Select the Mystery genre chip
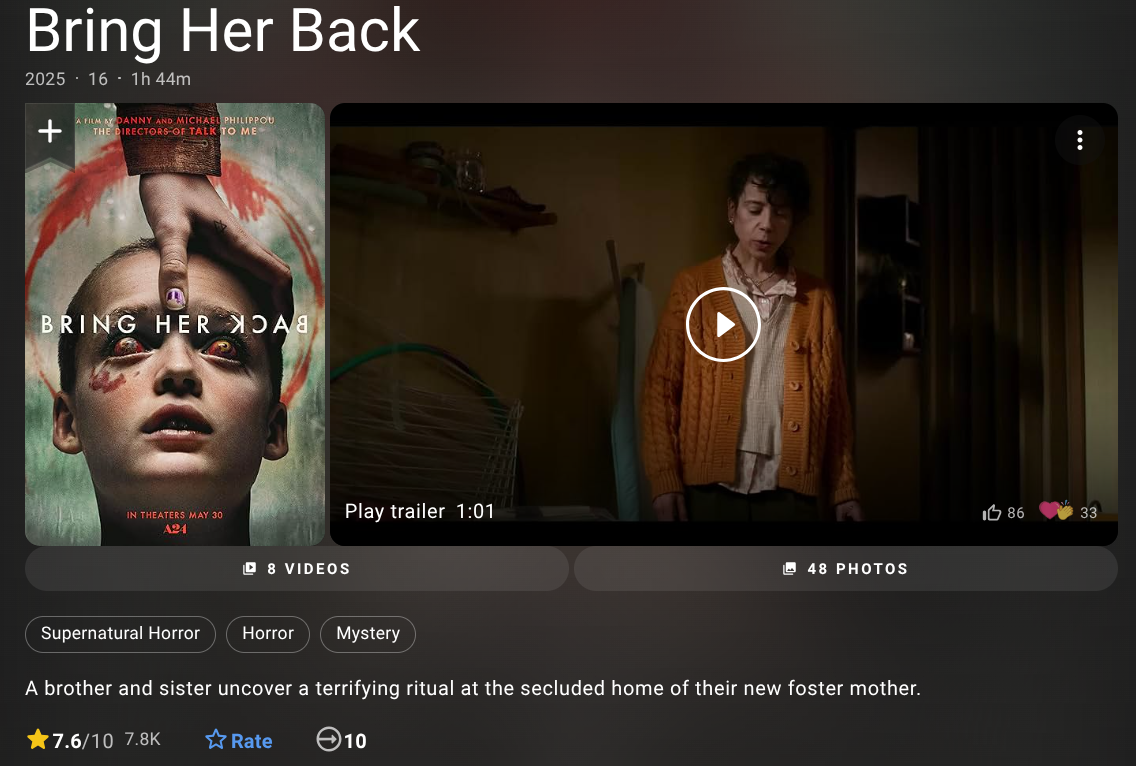Screen dimensions: 1136x766 pyautogui.click(x=368, y=633)
